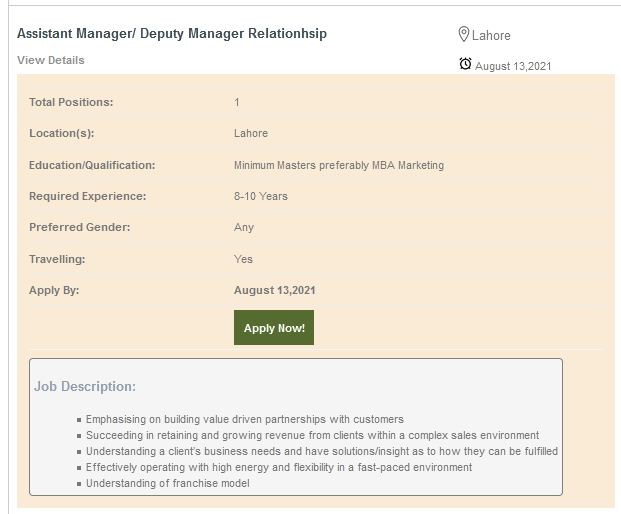Click the Preferred Gender value Any
The height and width of the screenshot is (514, 621).
244,227
